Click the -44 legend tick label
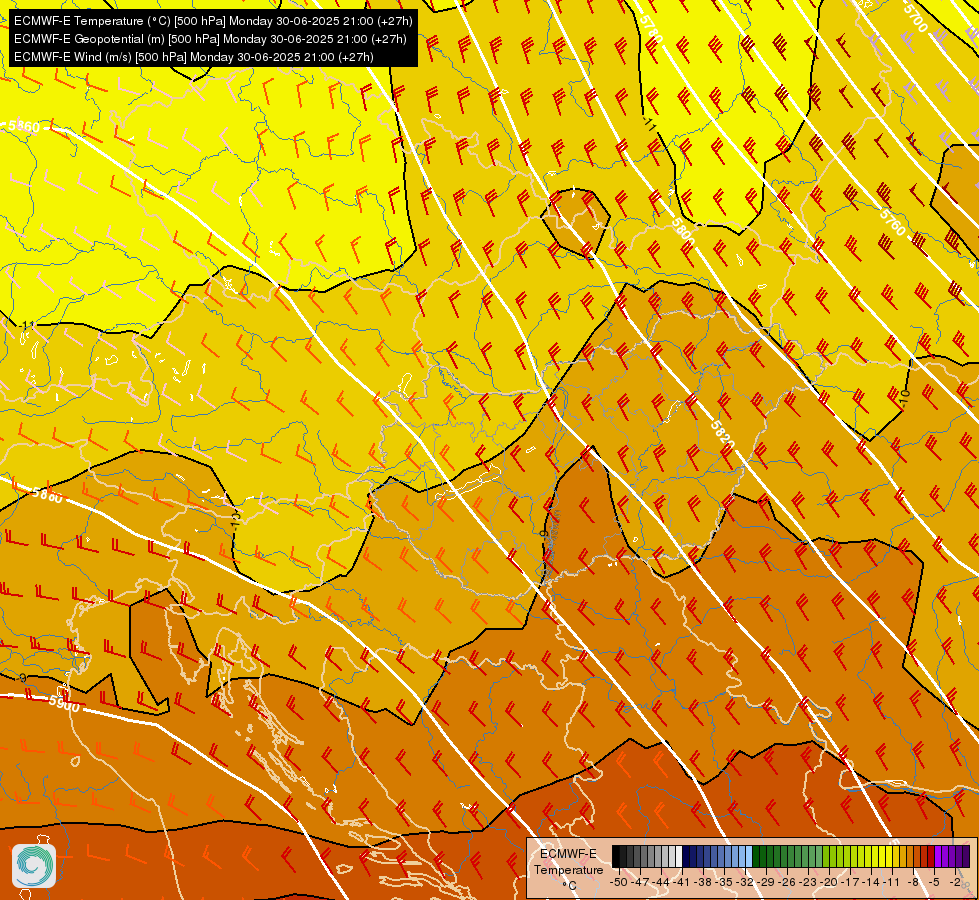Image resolution: width=979 pixels, height=900 pixels. click(661, 882)
